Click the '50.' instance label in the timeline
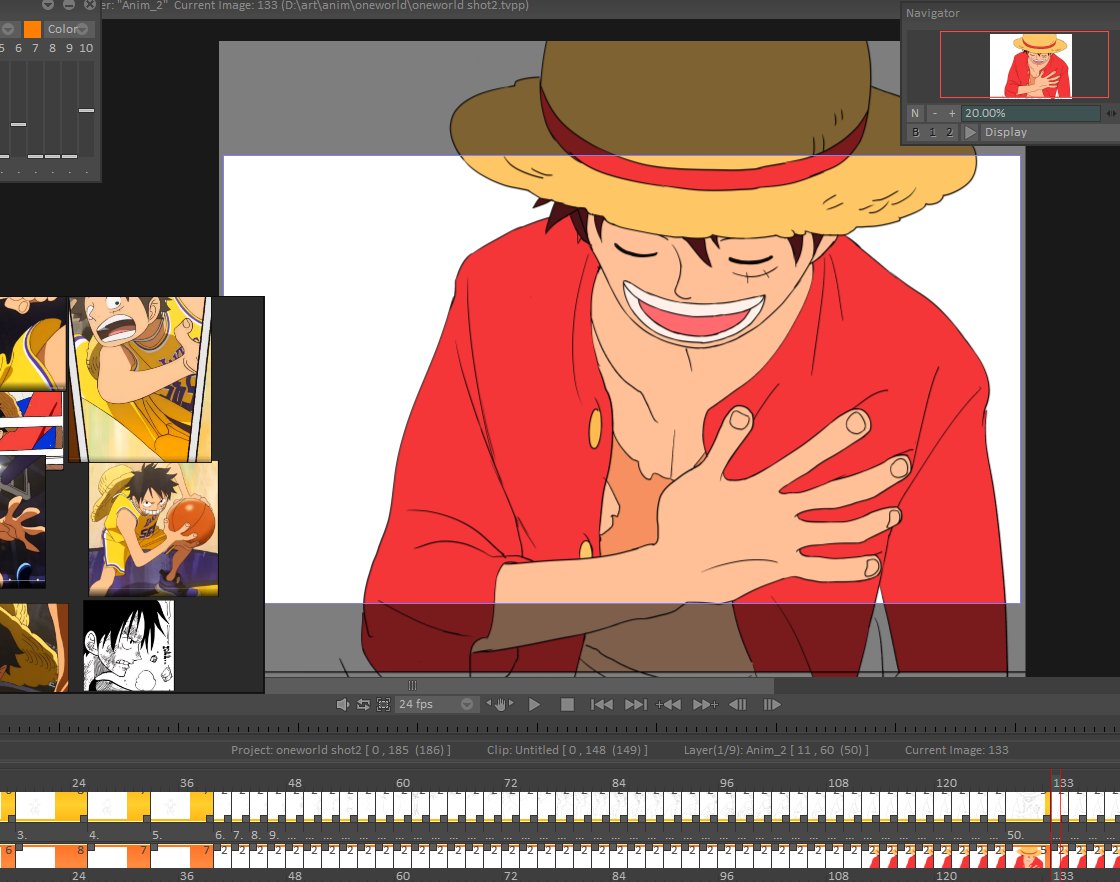Screen dimensions: 1120x882 coord(1014,834)
